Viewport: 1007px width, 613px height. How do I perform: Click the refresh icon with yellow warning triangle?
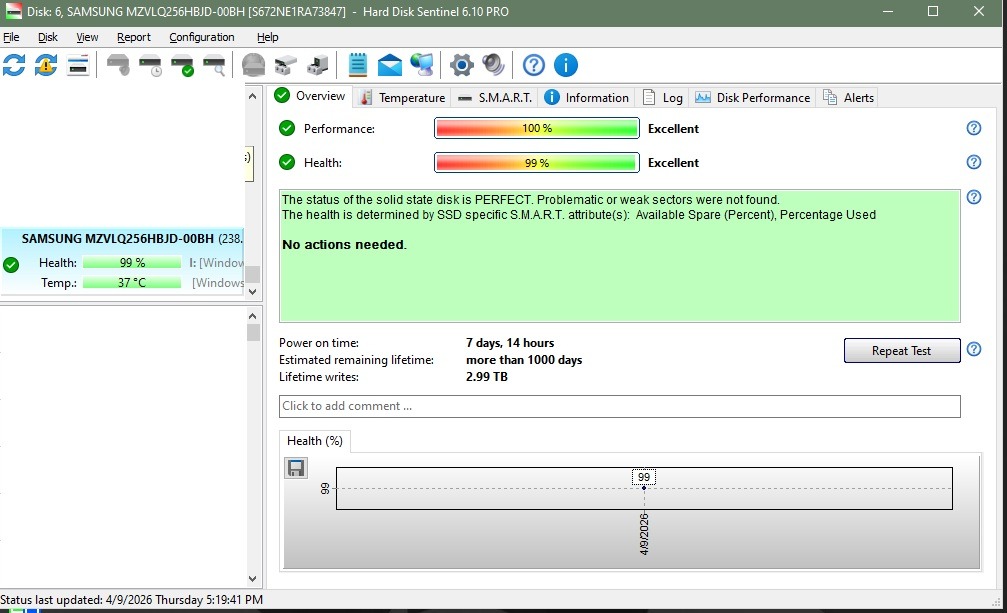pyautogui.click(x=46, y=65)
